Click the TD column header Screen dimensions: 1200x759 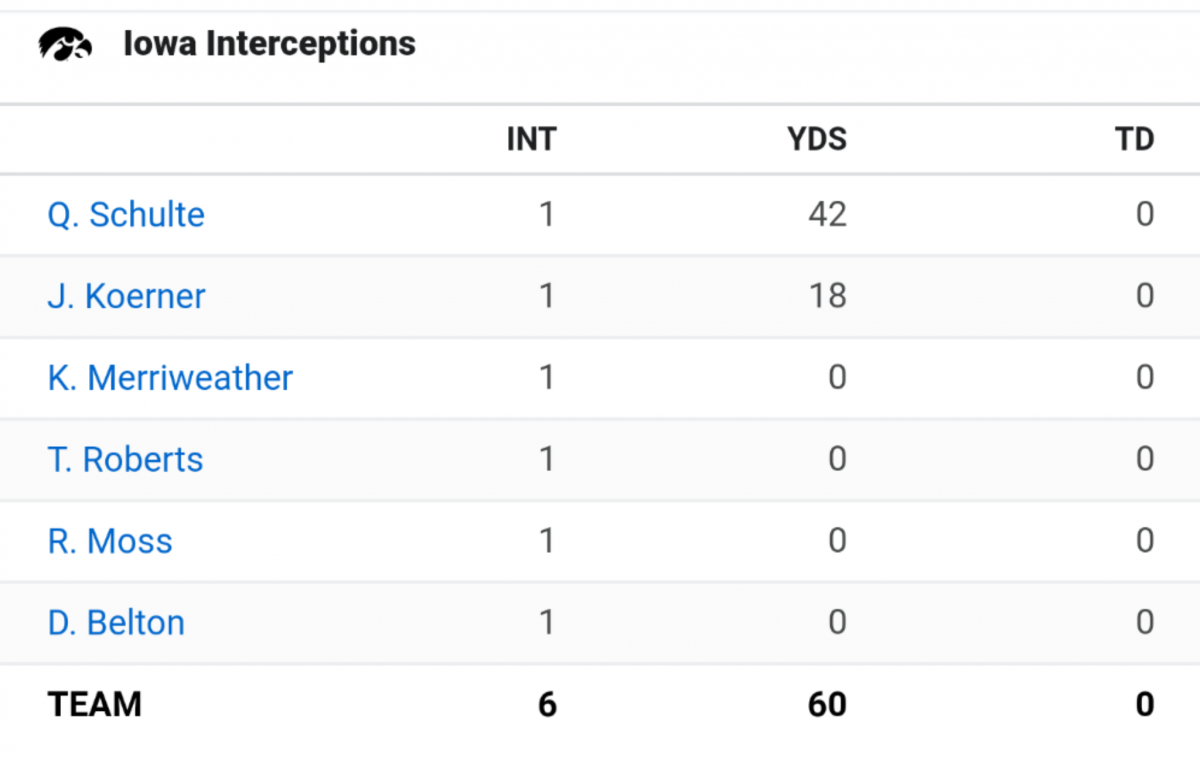coord(1135,139)
